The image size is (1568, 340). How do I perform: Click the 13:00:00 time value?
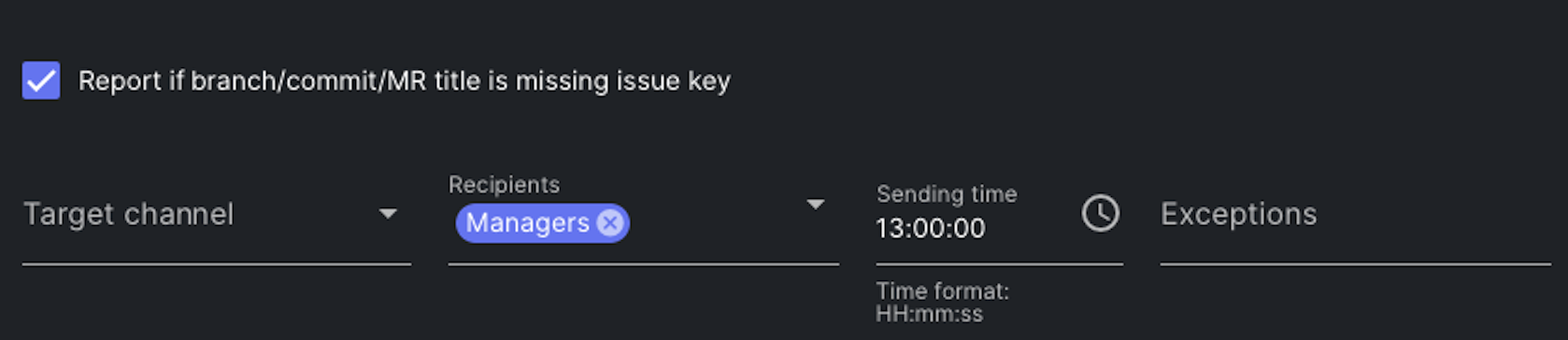click(x=931, y=229)
